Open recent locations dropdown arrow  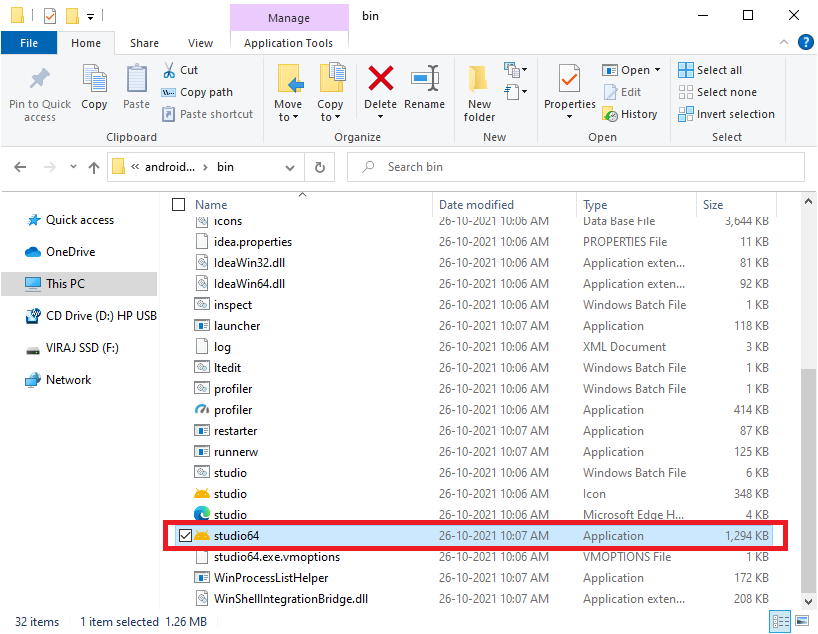tap(74, 166)
